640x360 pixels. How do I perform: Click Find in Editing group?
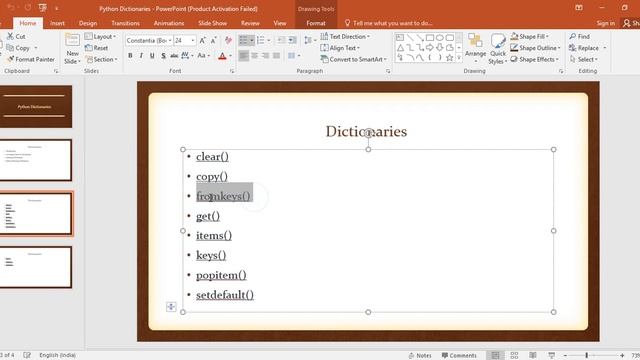[x=580, y=36]
